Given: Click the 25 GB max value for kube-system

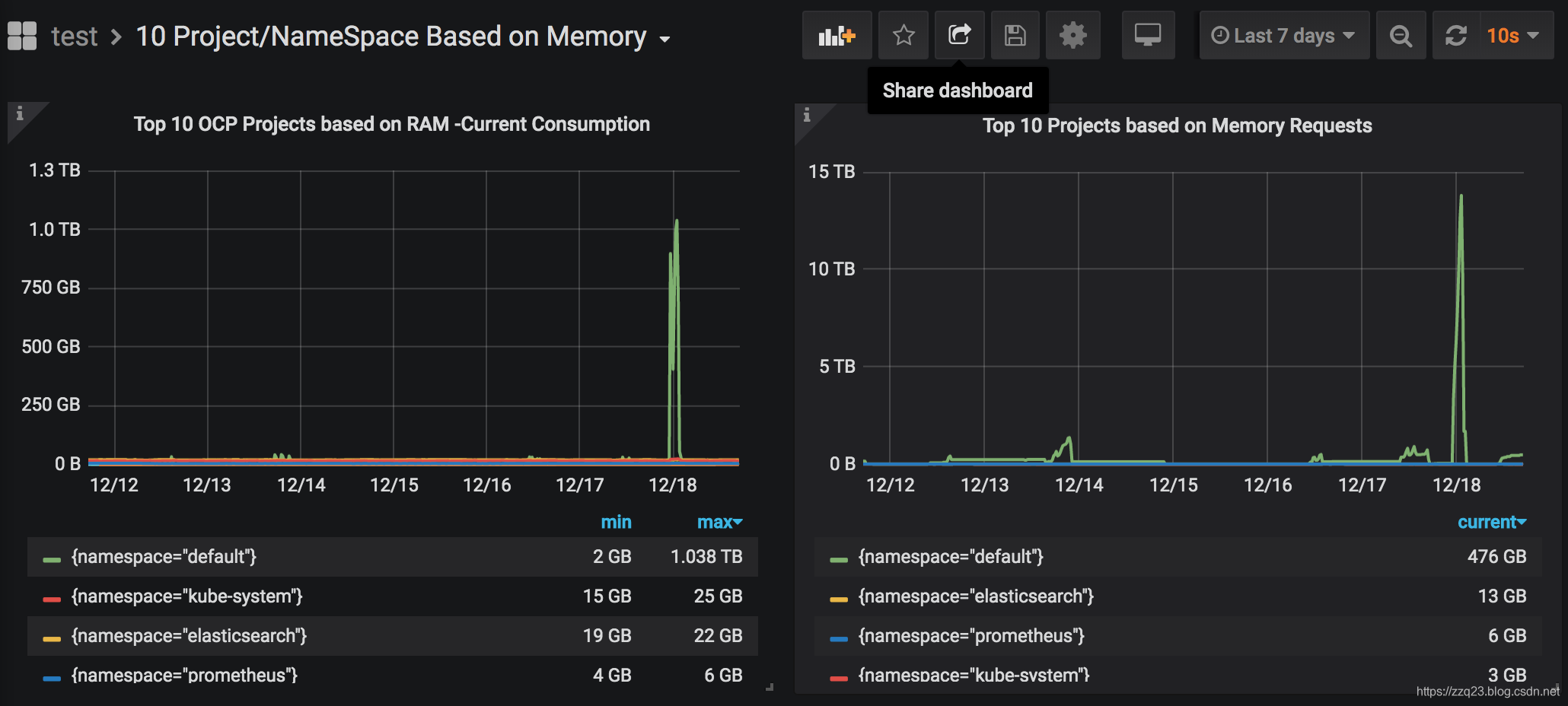Looking at the screenshot, I should (718, 596).
